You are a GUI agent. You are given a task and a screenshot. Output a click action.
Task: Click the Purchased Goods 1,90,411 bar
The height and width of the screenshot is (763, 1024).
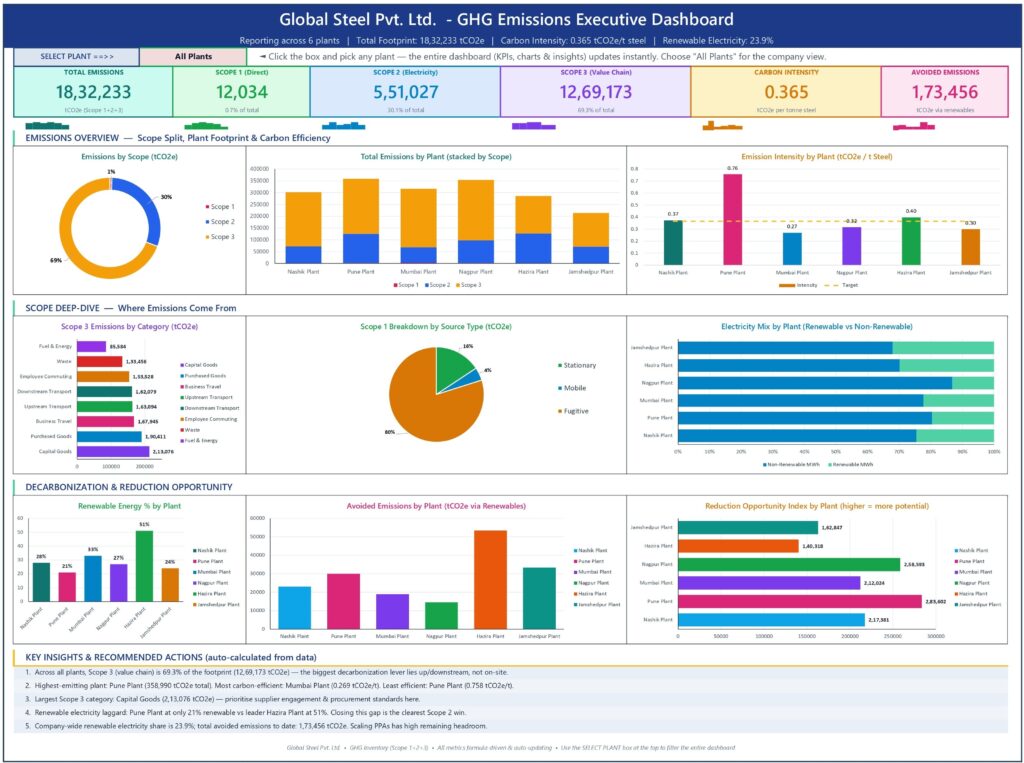point(109,436)
